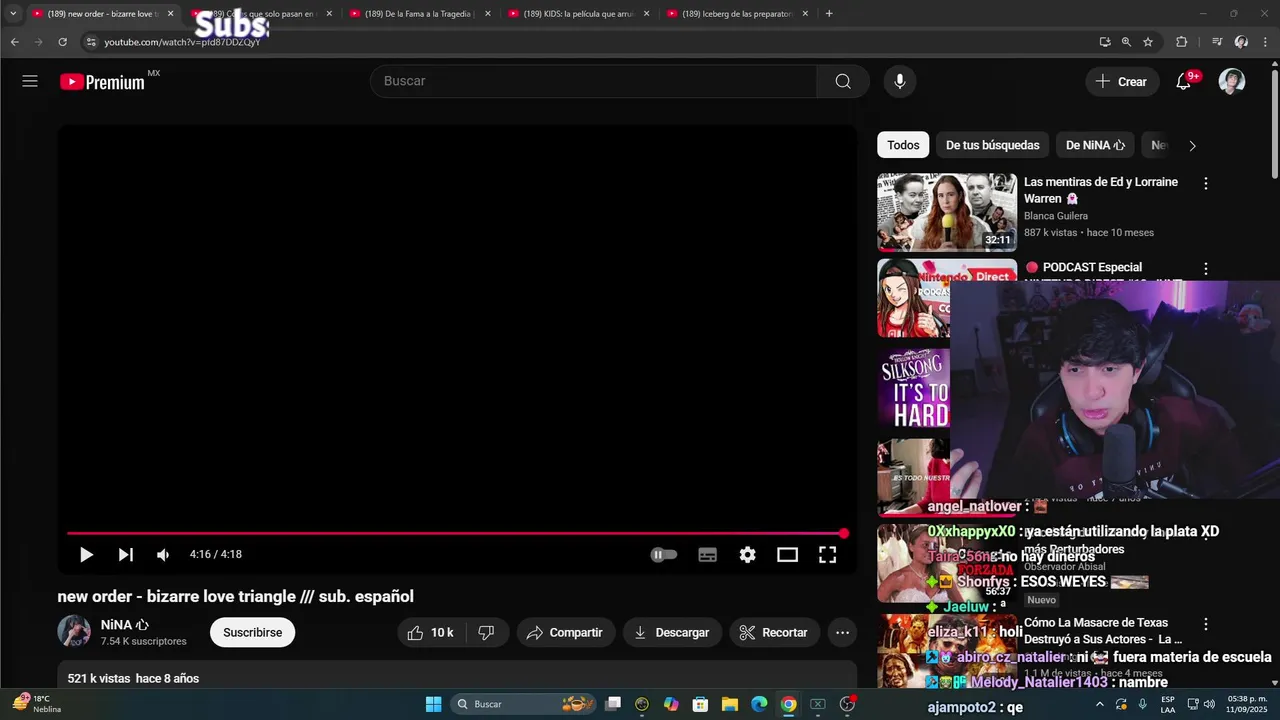Click the Buscar search input field
This screenshot has height=720, width=1280.
click(593, 81)
